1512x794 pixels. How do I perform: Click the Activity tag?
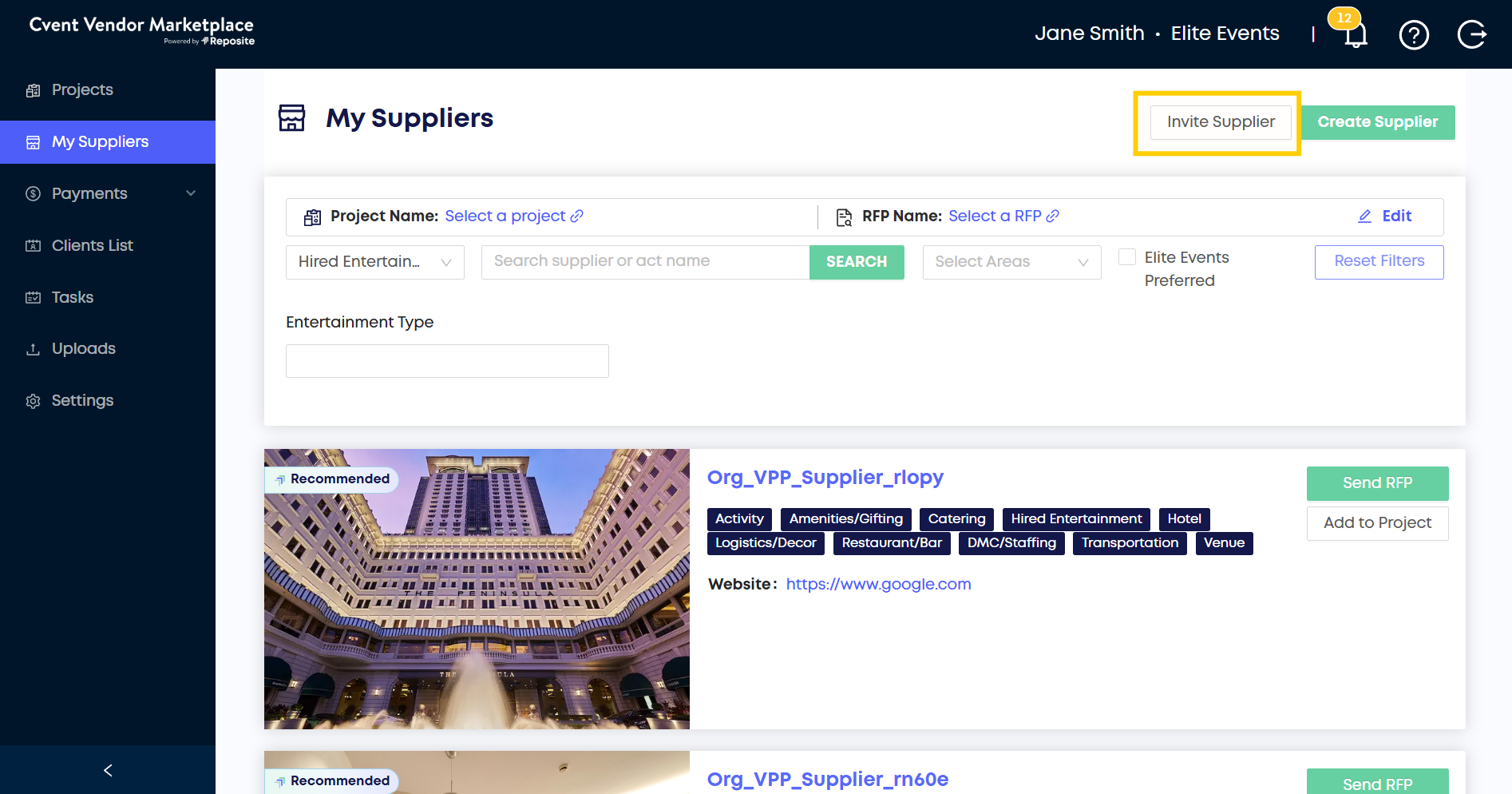click(739, 519)
